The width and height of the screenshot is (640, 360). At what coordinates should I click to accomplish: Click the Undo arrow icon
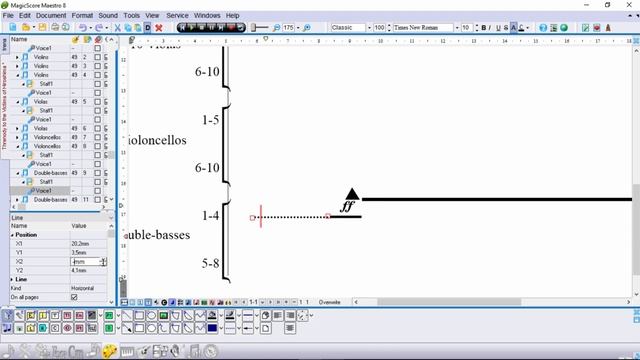pos(83,27)
